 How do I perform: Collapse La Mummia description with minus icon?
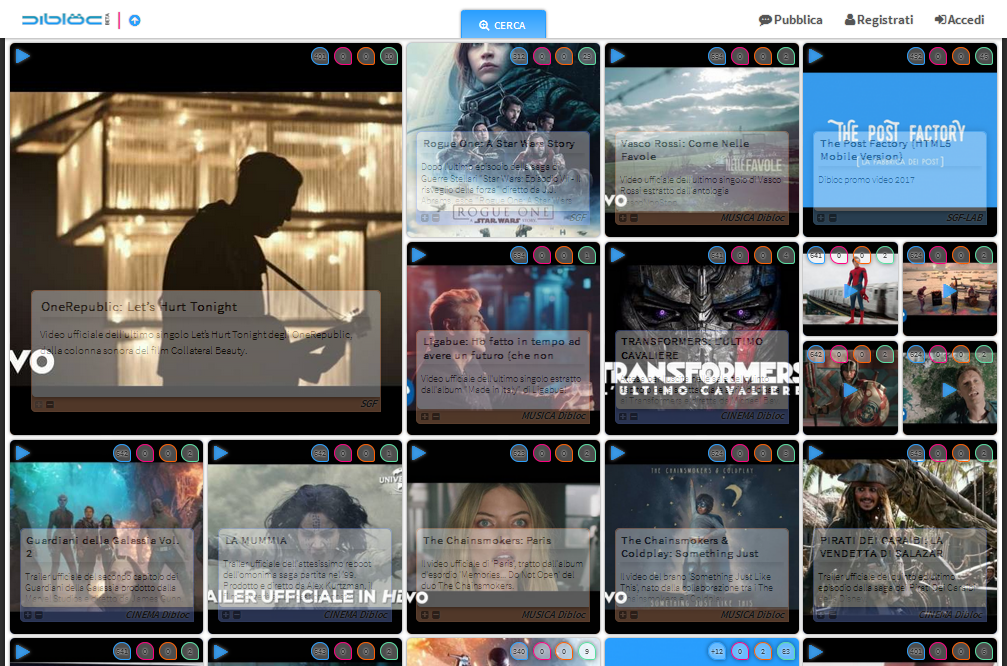237,615
